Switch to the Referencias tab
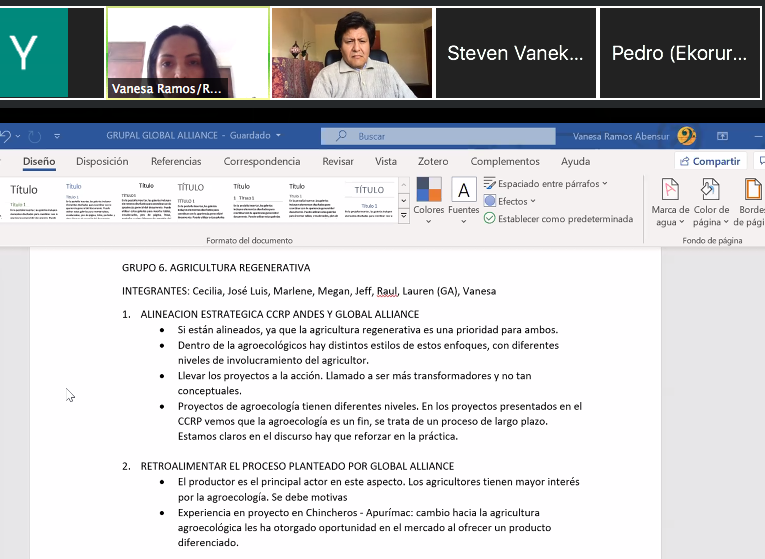Viewport: 765px width, 559px height. (175, 161)
